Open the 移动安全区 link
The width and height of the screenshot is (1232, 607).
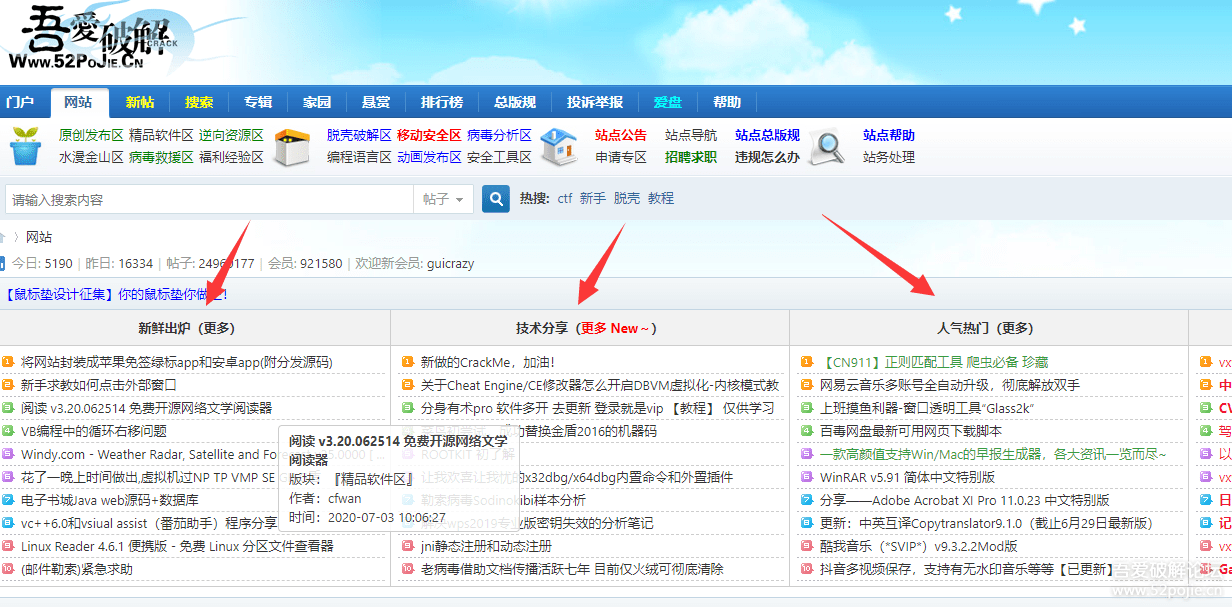click(x=429, y=135)
